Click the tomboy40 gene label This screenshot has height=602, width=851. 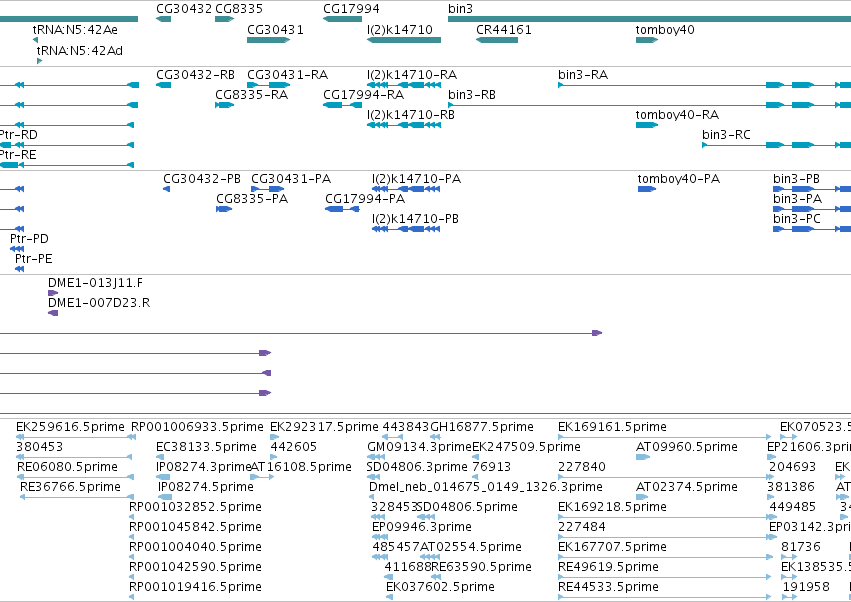665,30
